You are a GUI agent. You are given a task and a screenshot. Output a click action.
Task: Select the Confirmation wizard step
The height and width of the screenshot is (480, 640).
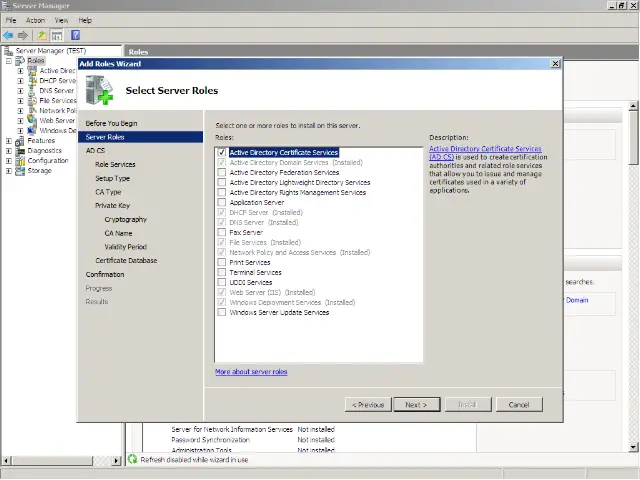coord(105,275)
